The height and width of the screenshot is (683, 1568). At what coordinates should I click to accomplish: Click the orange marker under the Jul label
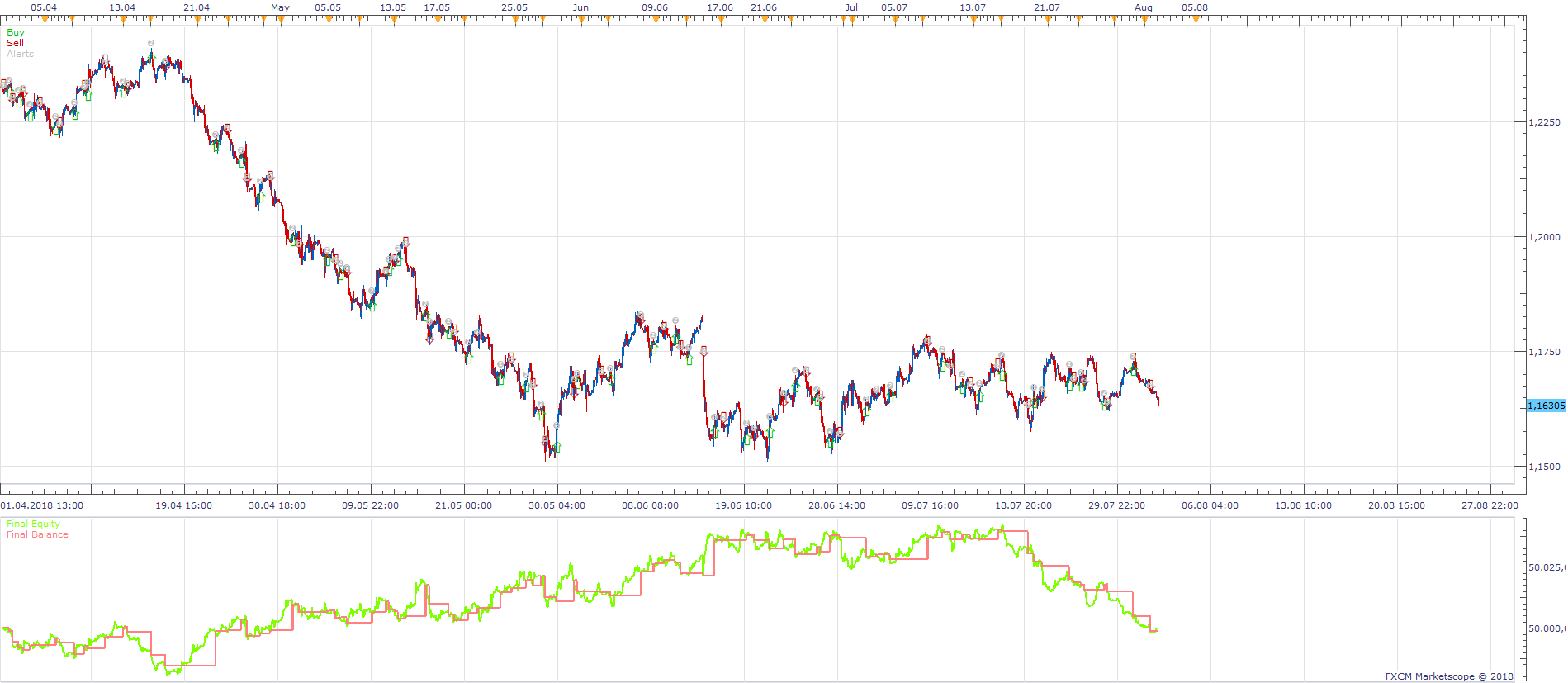[x=852, y=20]
